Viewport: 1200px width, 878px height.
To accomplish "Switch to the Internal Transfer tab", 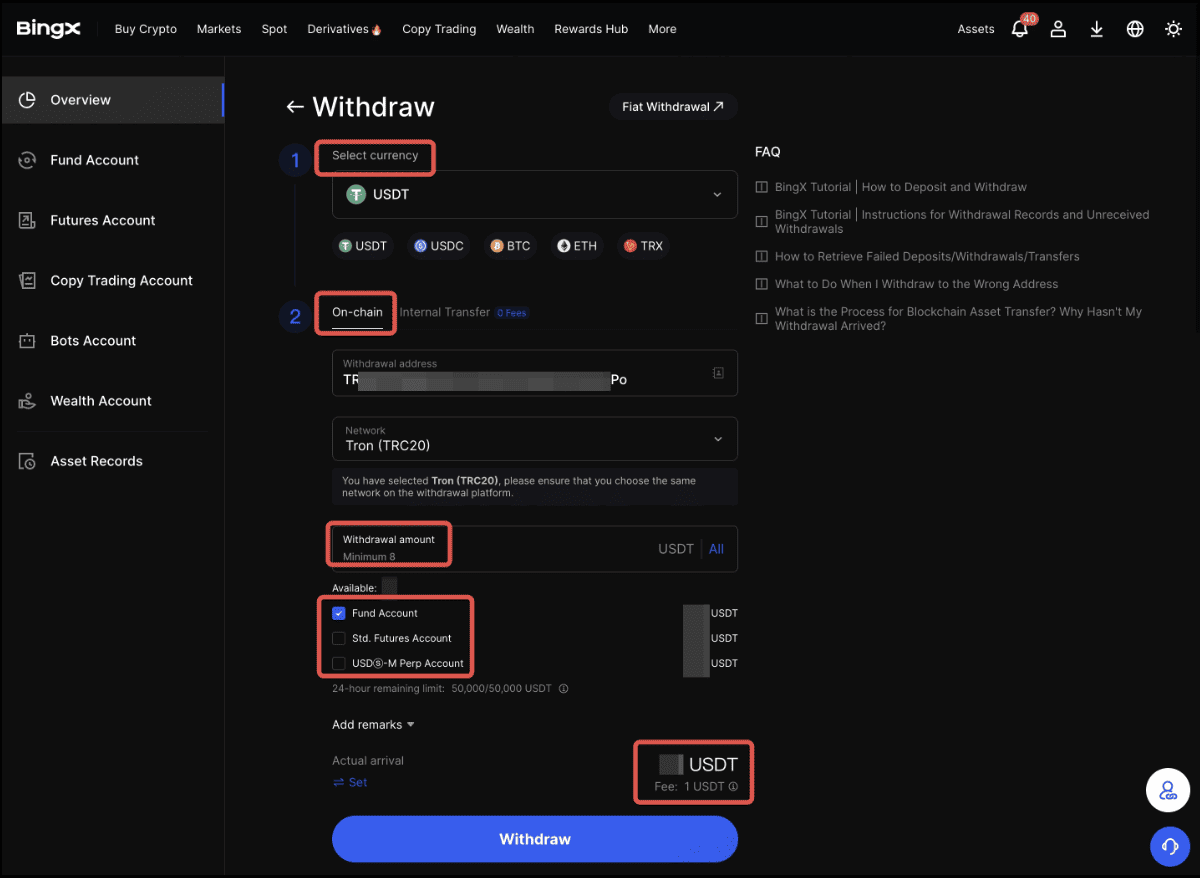I will (x=445, y=312).
